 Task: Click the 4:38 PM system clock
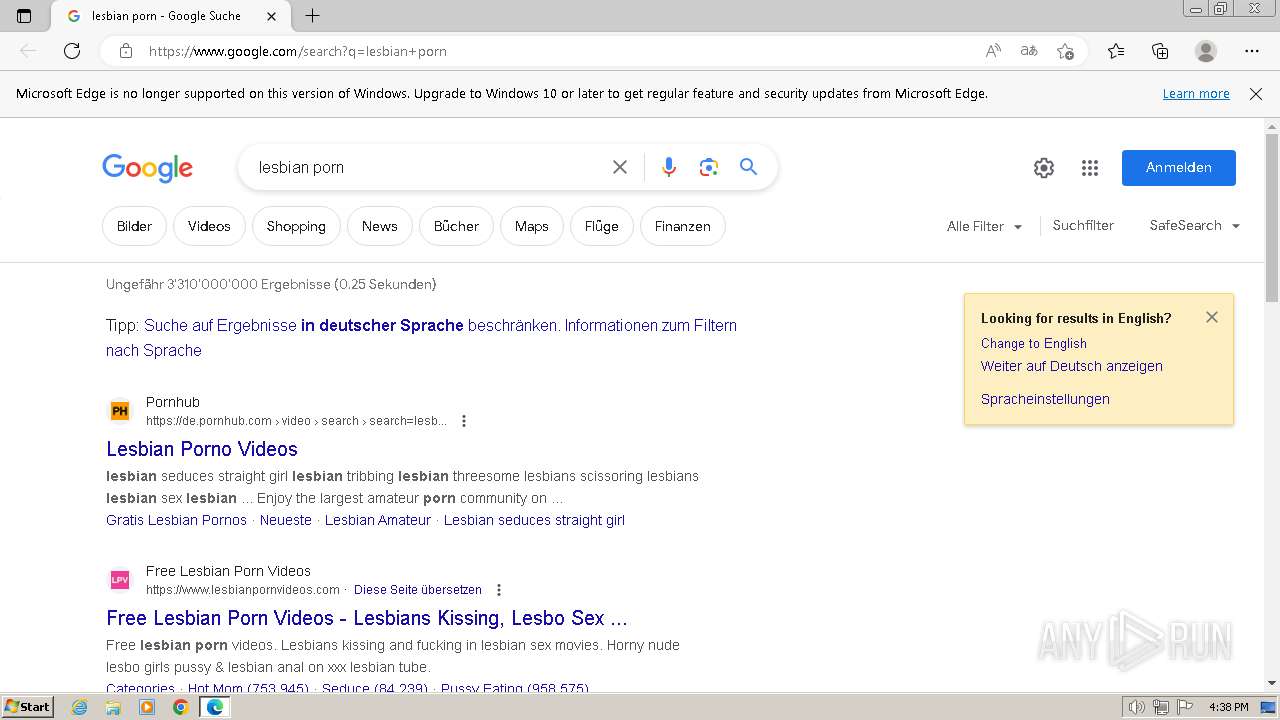click(x=1228, y=707)
